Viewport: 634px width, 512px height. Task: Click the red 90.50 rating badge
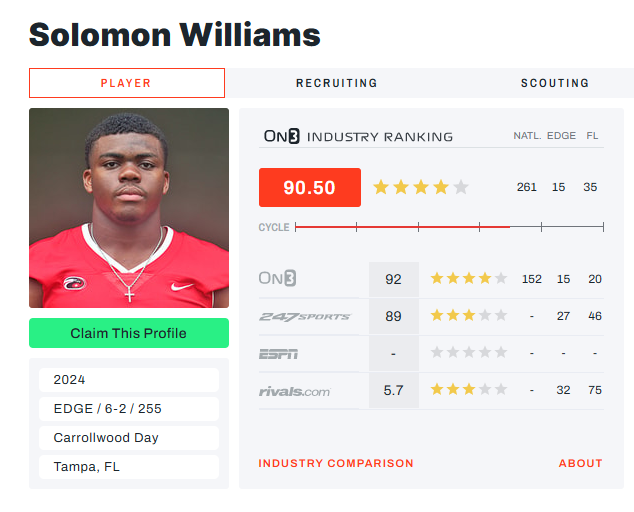click(x=310, y=187)
